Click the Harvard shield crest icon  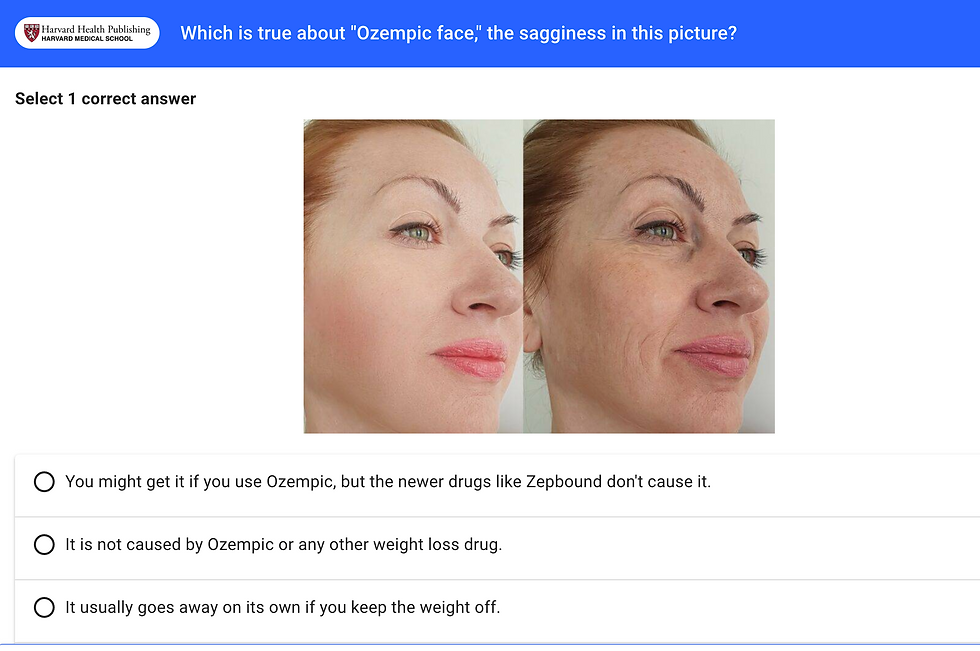tap(31, 32)
